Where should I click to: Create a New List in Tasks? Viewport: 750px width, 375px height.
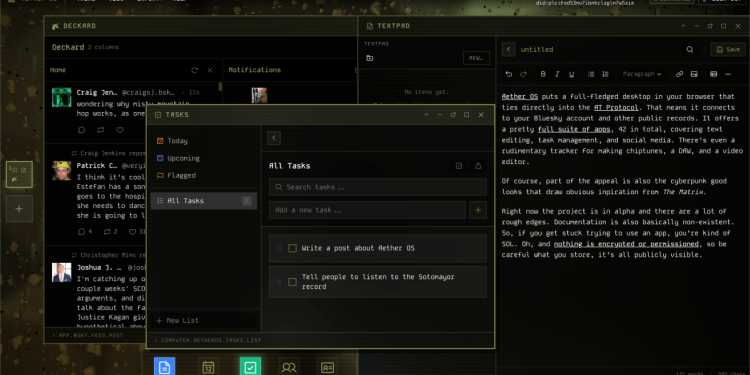click(204, 320)
